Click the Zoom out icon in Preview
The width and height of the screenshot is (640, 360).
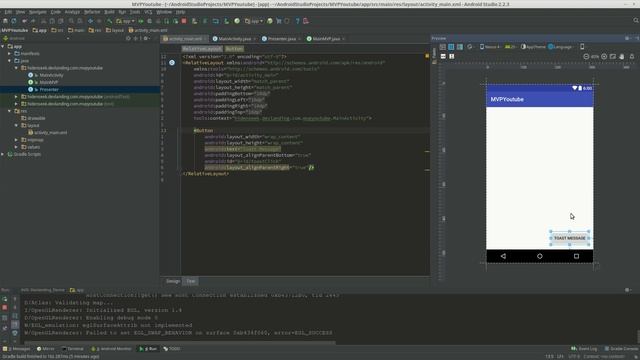586,57
